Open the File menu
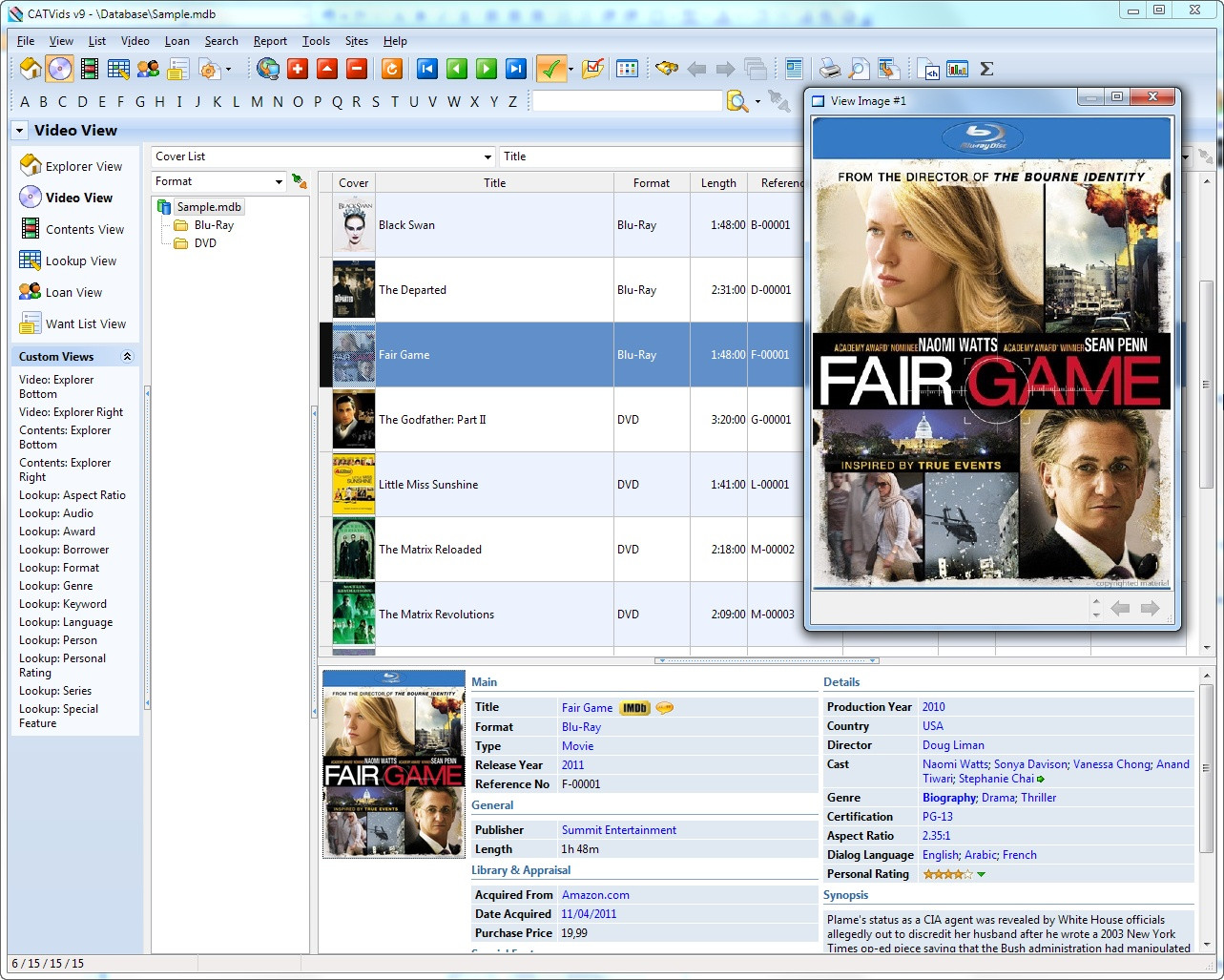Image resolution: width=1224 pixels, height=980 pixels. (26, 41)
